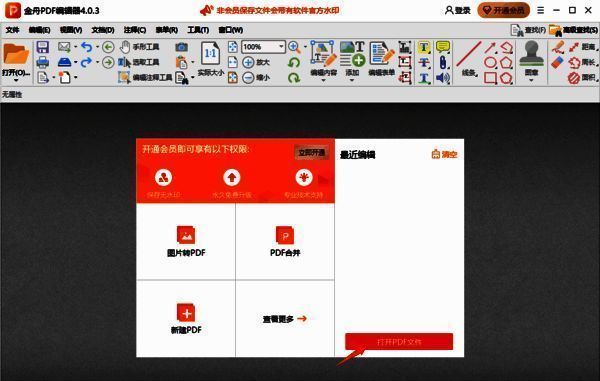Screen dimensions: 600x381
Task: Rotate view counterclockwise with green arrow
Action: 294,62
